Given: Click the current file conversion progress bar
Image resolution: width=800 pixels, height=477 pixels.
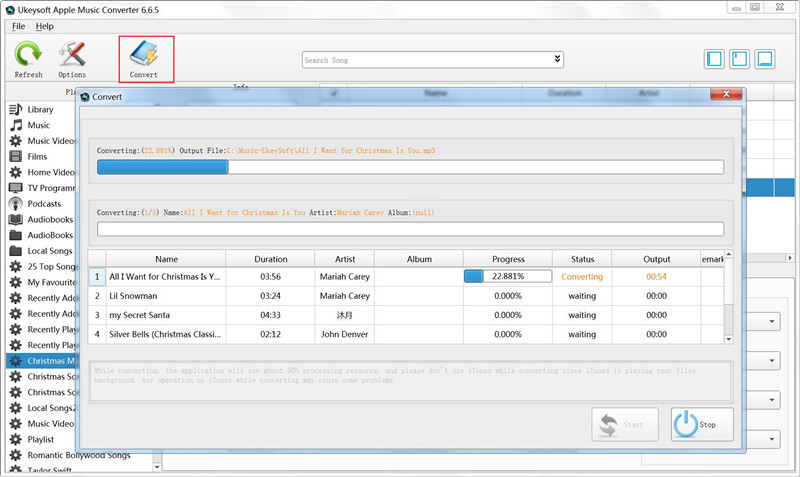Looking at the screenshot, I should point(410,167).
